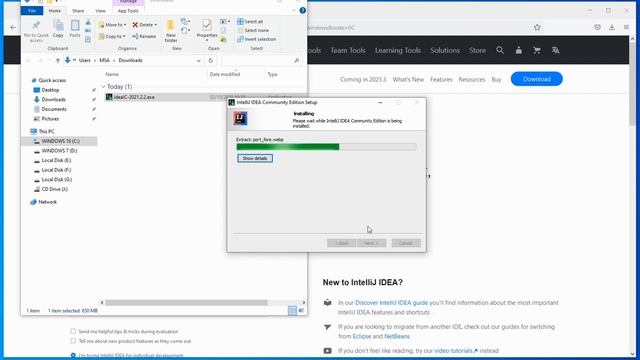Click the Copy icon in ribbon
The height and width of the screenshot is (360, 640).
pos(58,29)
